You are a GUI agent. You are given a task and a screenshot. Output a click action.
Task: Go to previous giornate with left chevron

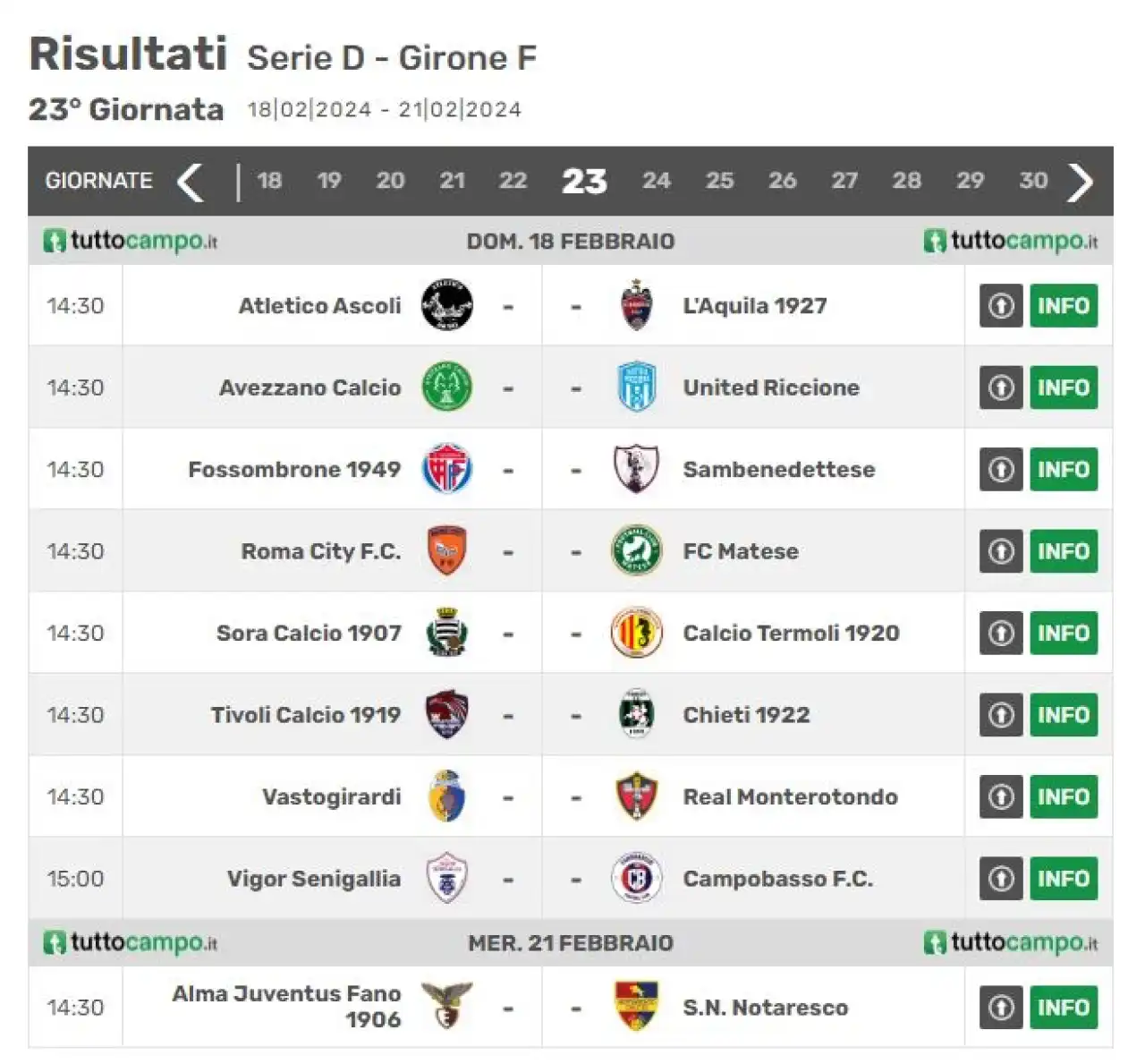[190, 182]
